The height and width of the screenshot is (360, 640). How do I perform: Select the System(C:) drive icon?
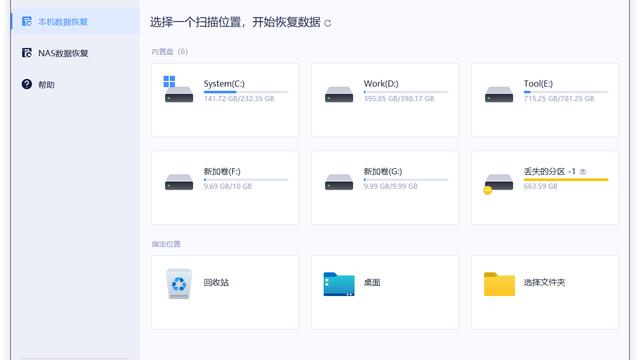click(179, 89)
